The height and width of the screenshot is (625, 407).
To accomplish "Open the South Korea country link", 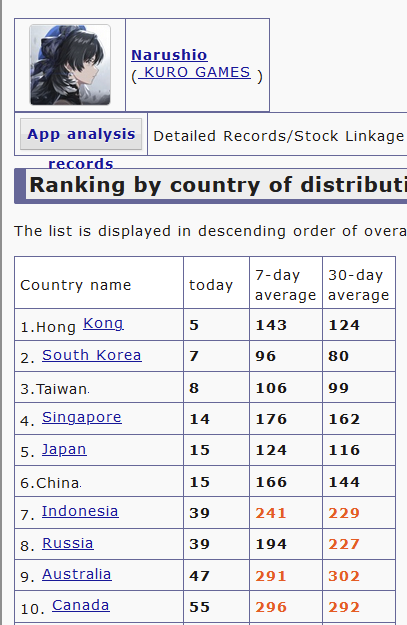I will point(92,355).
